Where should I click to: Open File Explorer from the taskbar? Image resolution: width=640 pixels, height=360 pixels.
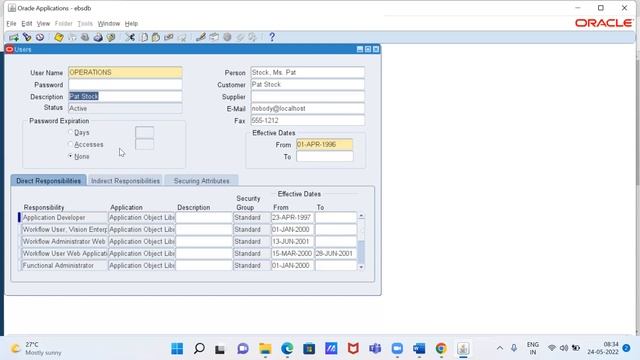pos(265,349)
